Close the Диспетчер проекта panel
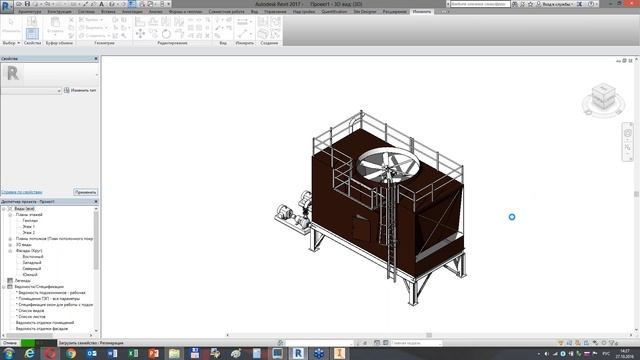 click(x=96, y=202)
